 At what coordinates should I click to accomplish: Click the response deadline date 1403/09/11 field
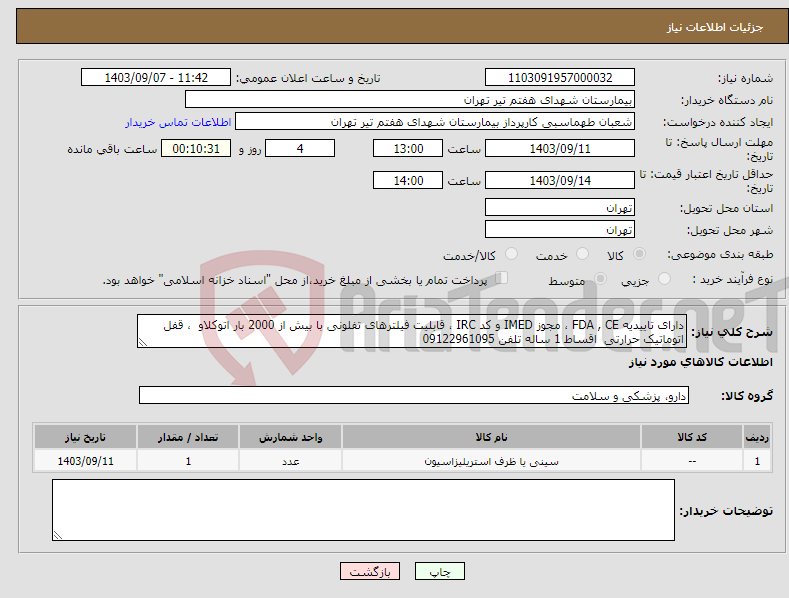coord(560,148)
